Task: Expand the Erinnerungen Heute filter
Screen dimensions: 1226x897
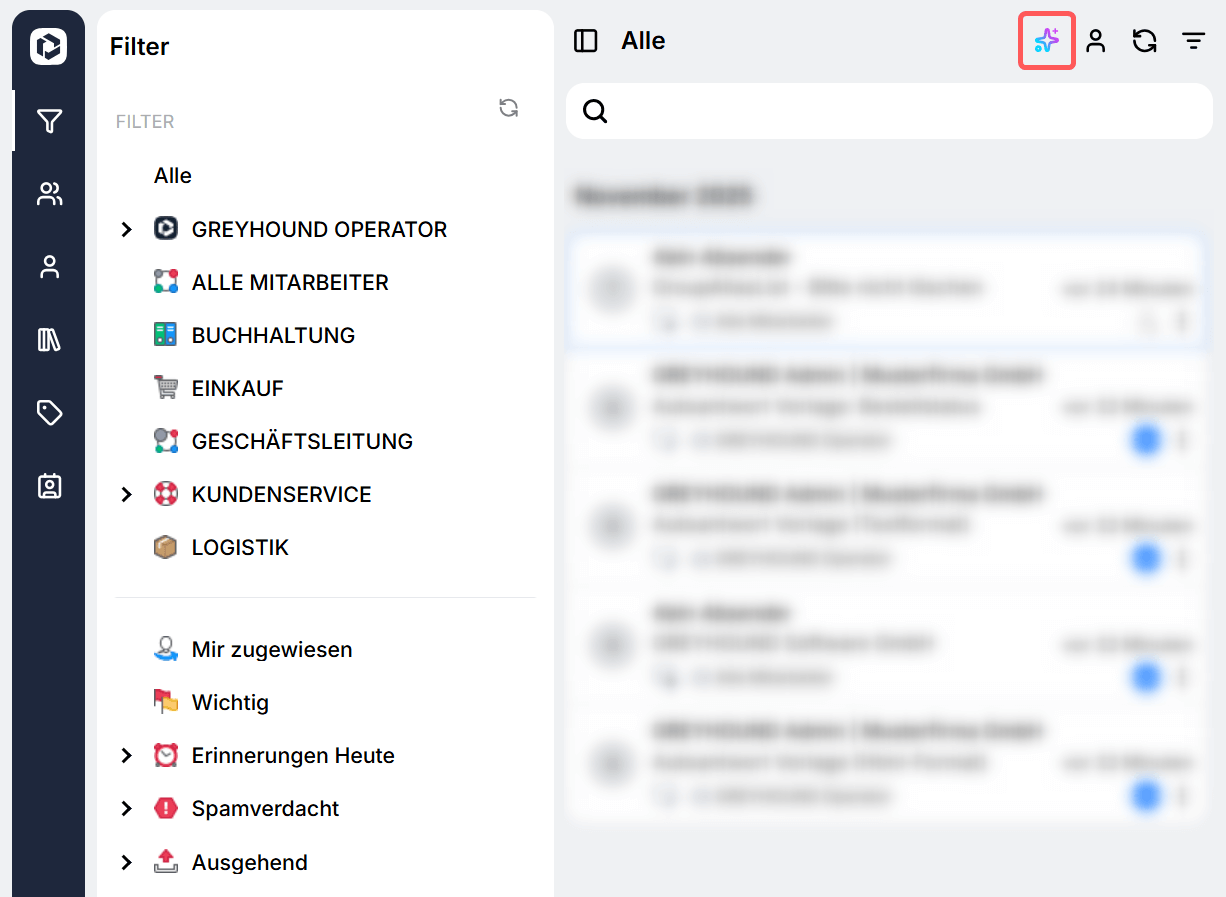Action: (126, 756)
